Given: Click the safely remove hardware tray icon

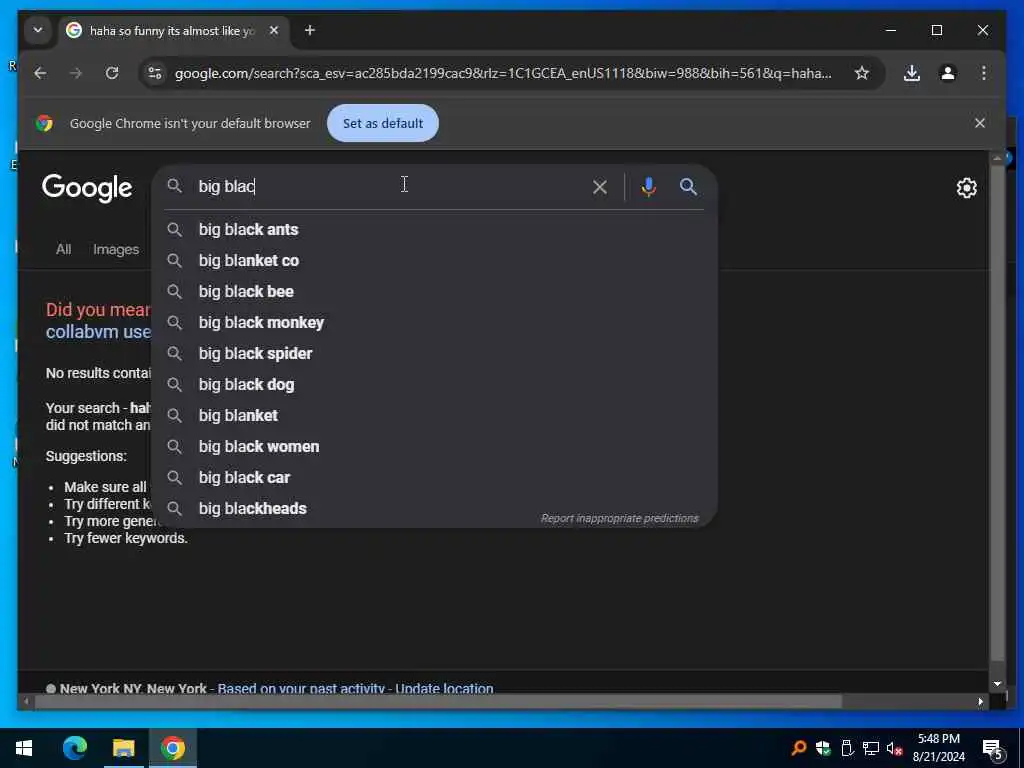Looking at the screenshot, I should click(846, 748).
